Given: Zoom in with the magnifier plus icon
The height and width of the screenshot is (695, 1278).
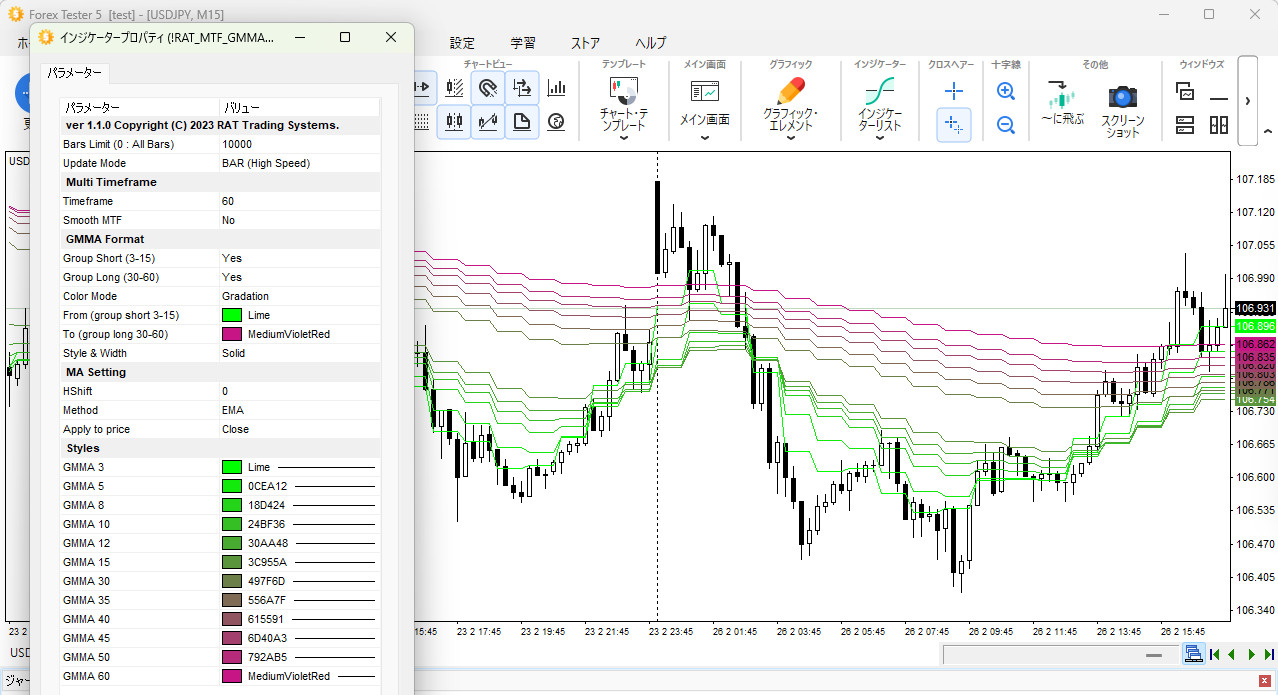Looking at the screenshot, I should [1006, 91].
